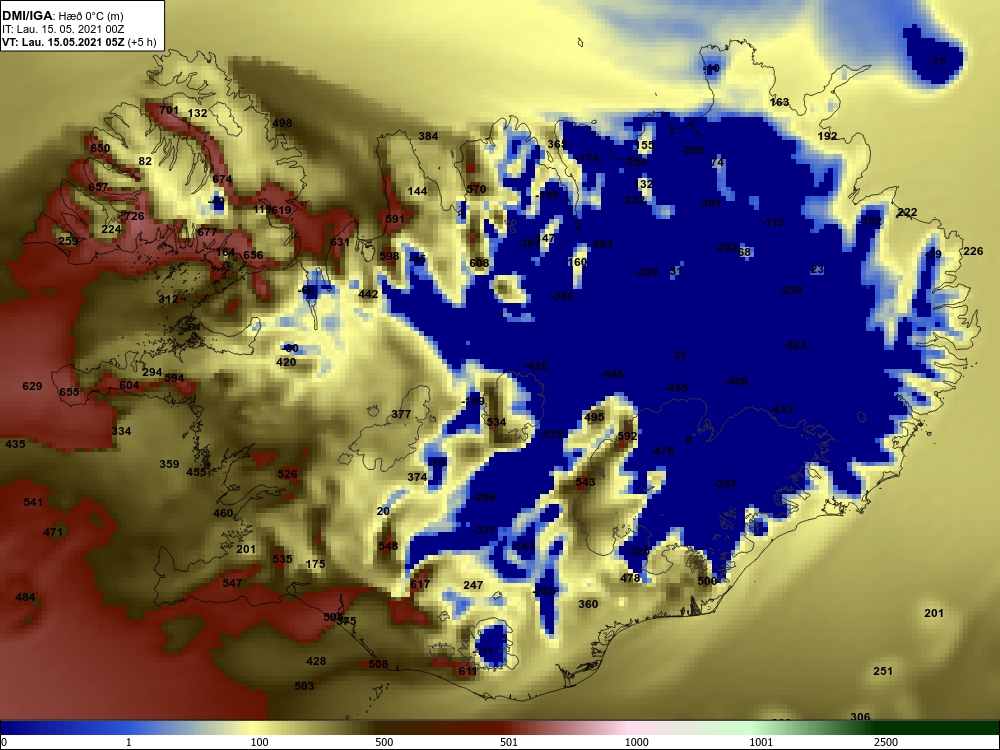Click the '677' height value
This screenshot has width=1000, height=750.
207,232
